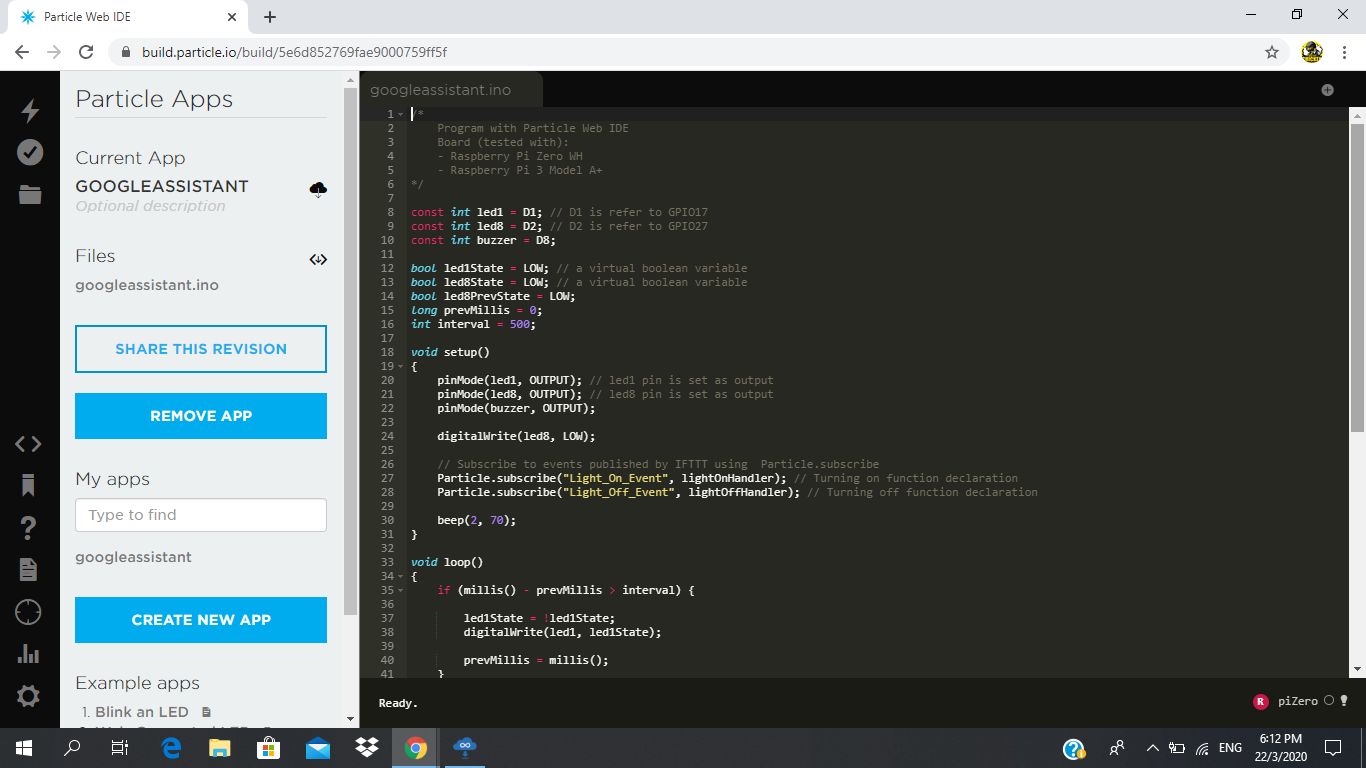Click the document icon beside Blink an LED
Image resolution: width=1366 pixels, height=768 pixels.
click(x=207, y=712)
